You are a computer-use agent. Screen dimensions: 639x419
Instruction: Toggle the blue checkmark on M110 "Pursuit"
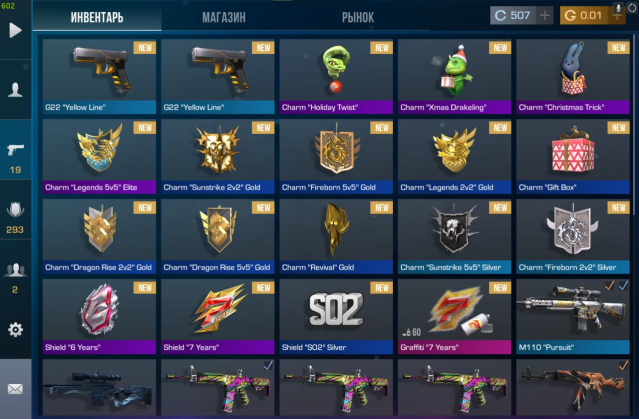(623, 285)
